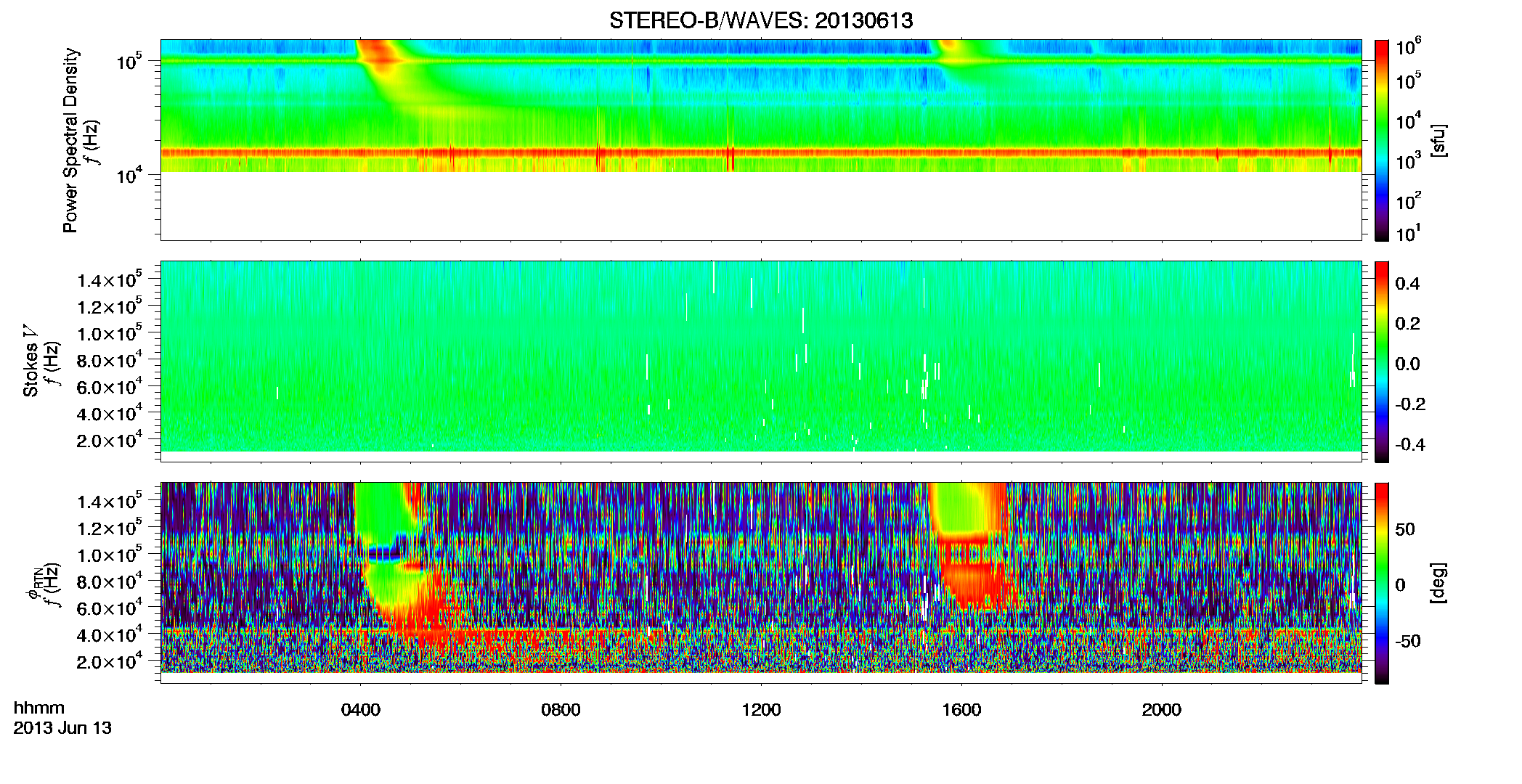Click the 1.2×10^5 frequency tick of φRTN panel

(x=110, y=528)
